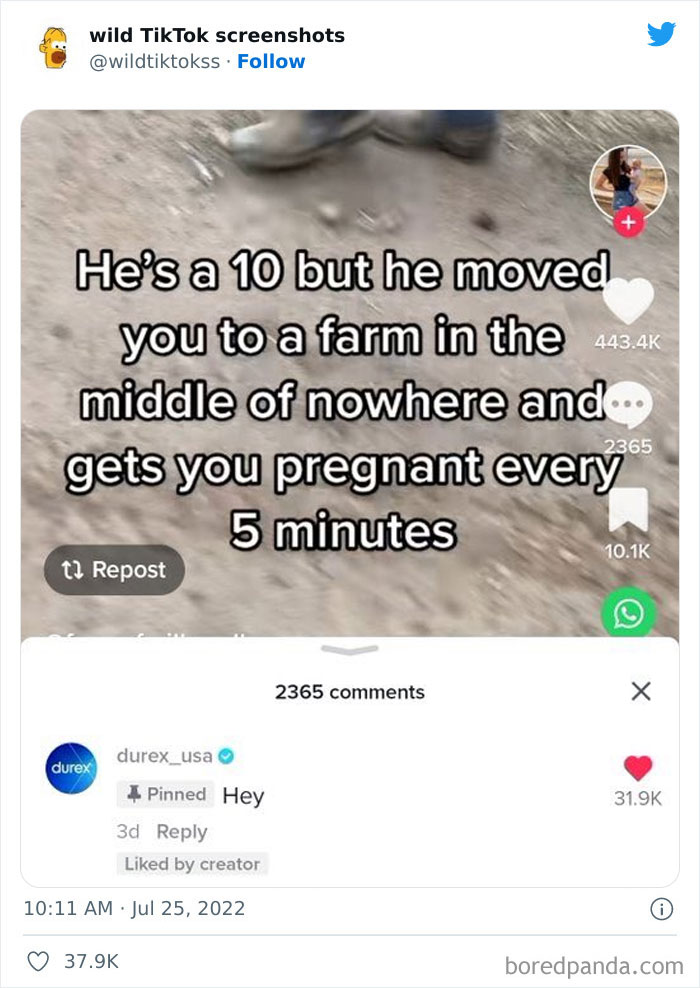Reply to the durex_usa comment

(181, 832)
